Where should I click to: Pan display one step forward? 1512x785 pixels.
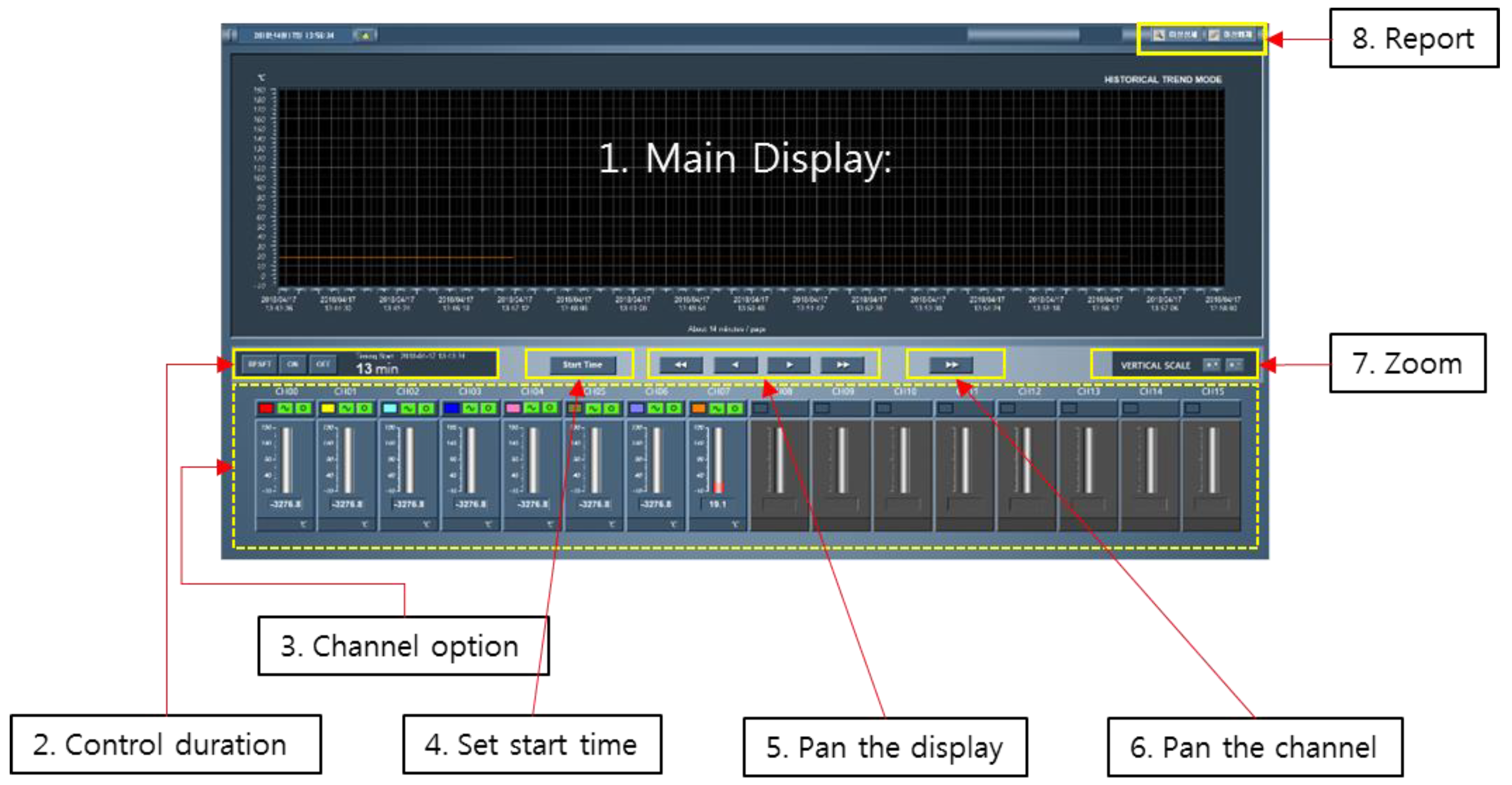coord(789,365)
